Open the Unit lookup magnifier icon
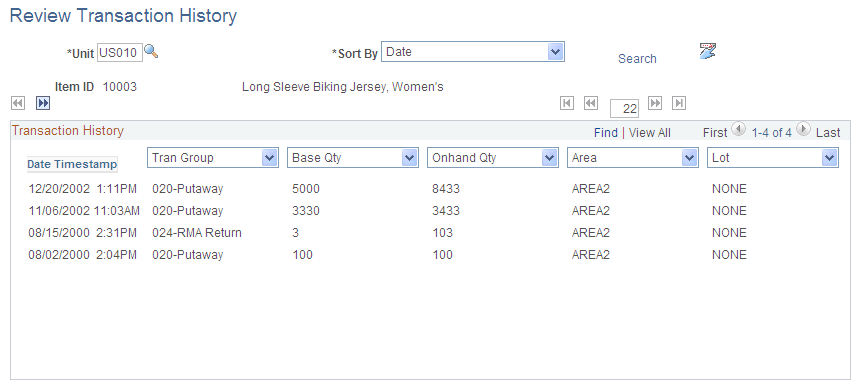The width and height of the screenshot is (862, 387). click(x=151, y=52)
